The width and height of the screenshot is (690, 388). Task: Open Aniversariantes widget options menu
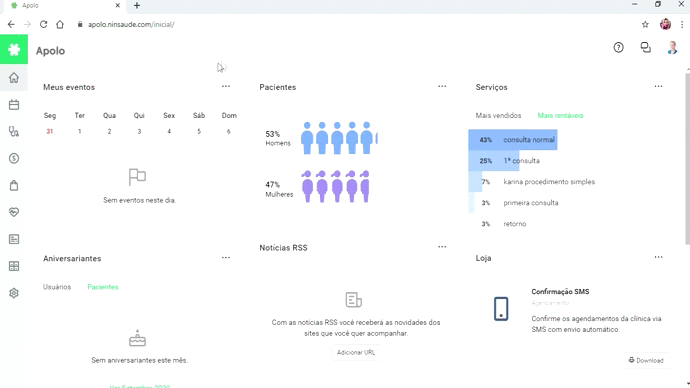pyautogui.click(x=226, y=257)
